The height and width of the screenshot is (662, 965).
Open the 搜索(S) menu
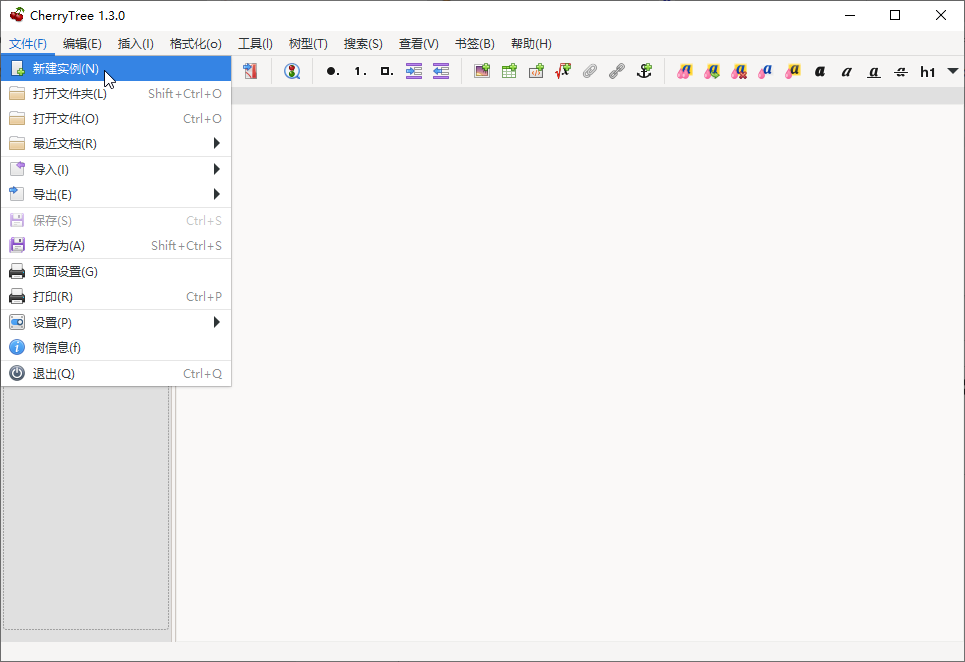tap(363, 44)
